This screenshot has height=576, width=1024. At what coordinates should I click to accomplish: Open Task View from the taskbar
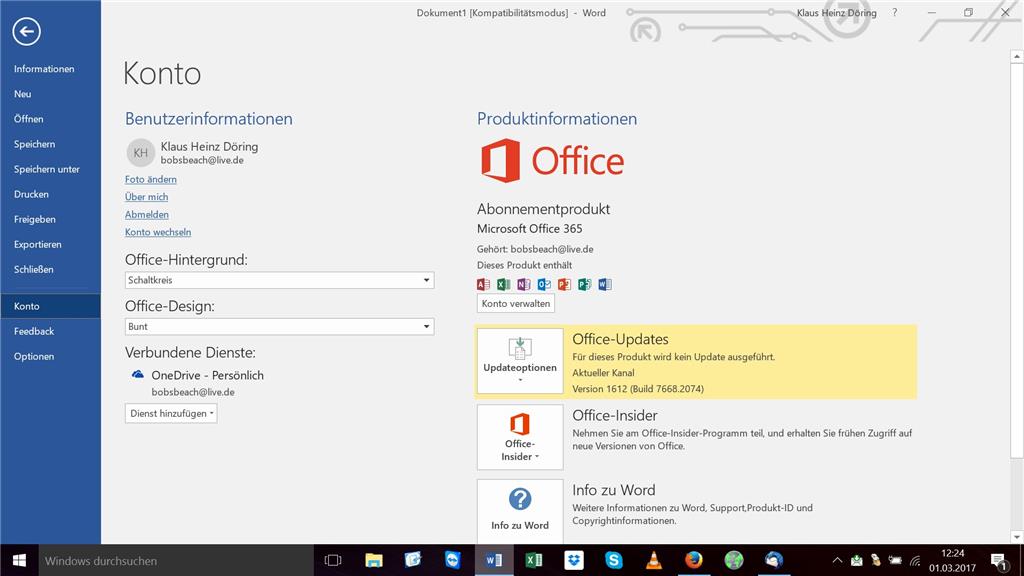click(x=333, y=560)
